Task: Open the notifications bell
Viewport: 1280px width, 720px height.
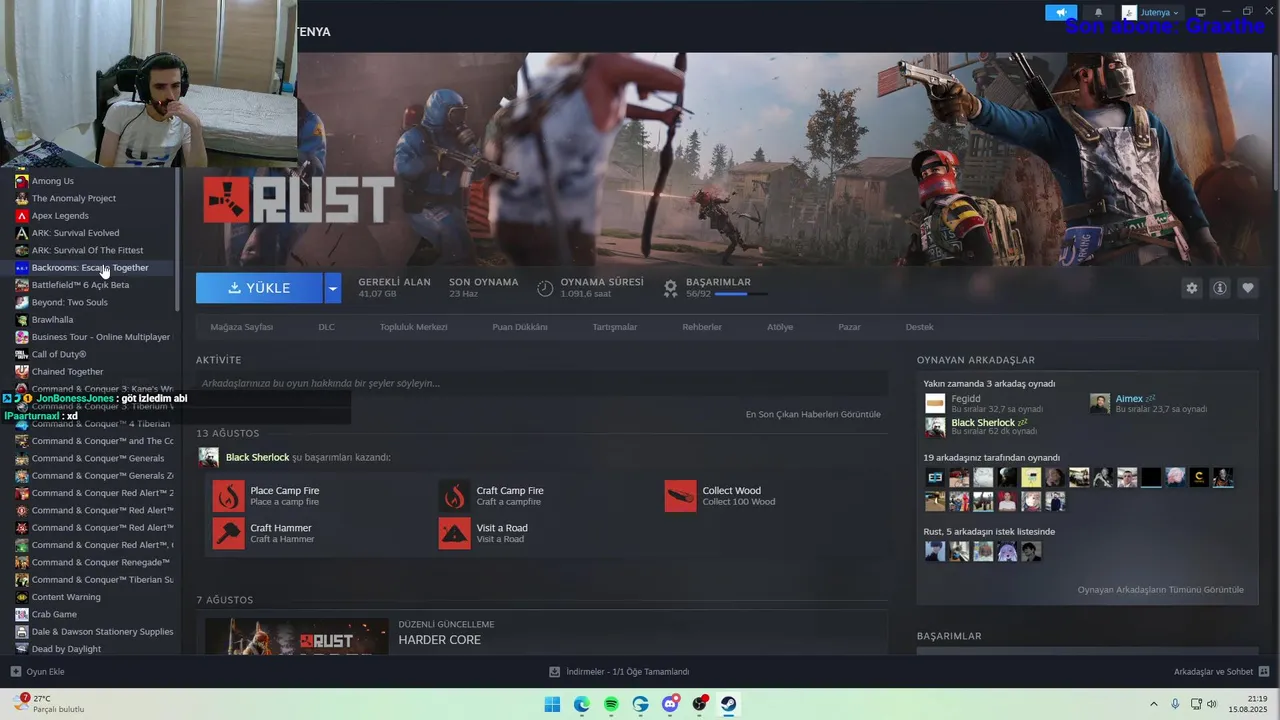Action: [1098, 13]
